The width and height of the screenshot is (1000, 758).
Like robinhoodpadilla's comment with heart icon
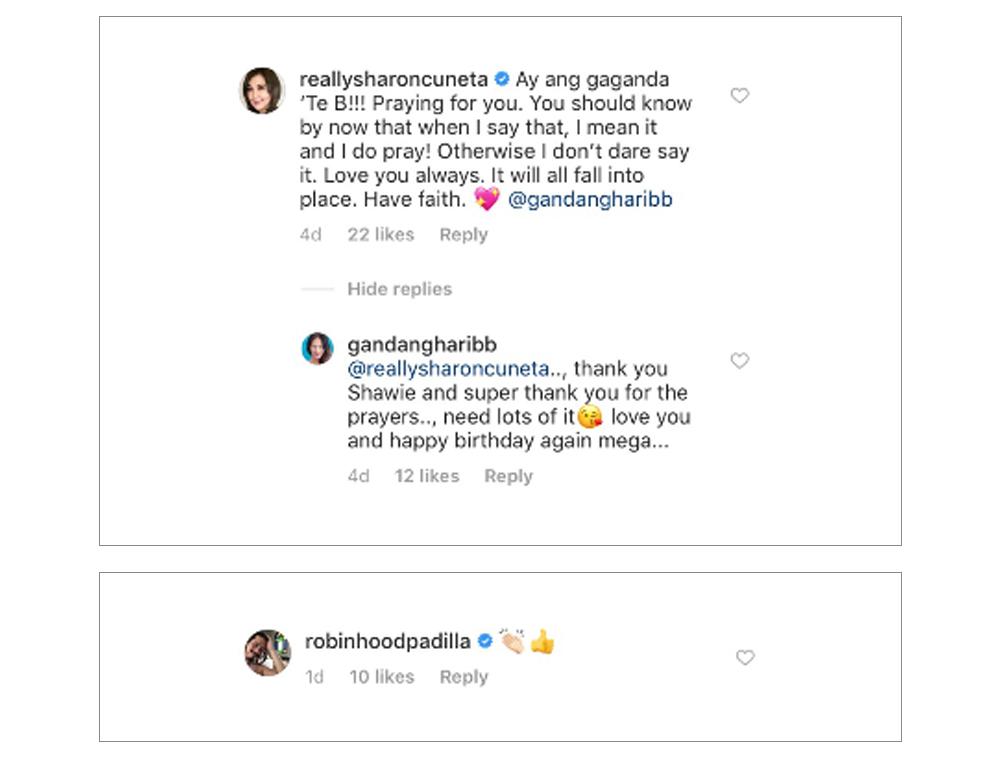[x=745, y=657]
